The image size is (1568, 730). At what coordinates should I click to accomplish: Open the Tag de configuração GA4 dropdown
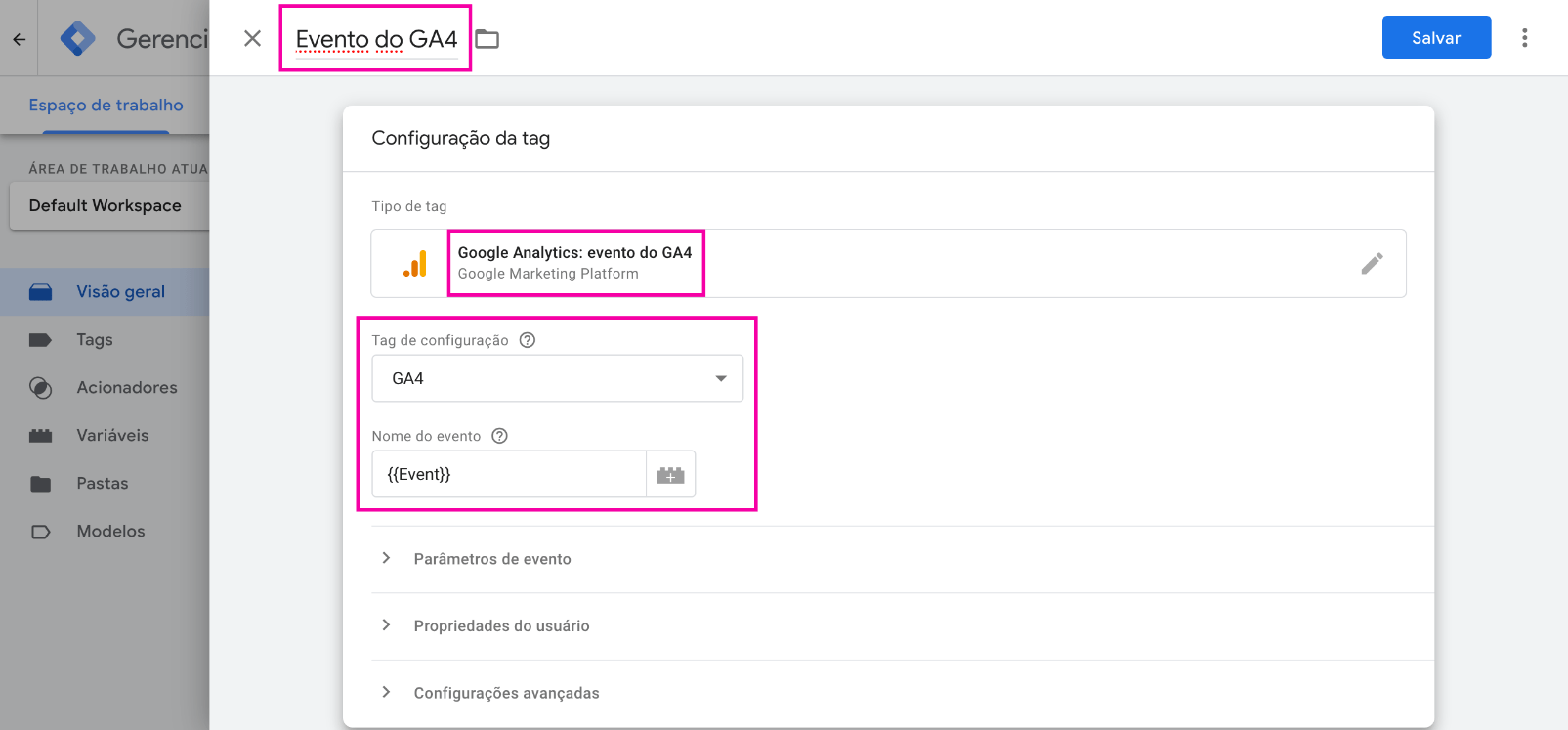click(557, 378)
